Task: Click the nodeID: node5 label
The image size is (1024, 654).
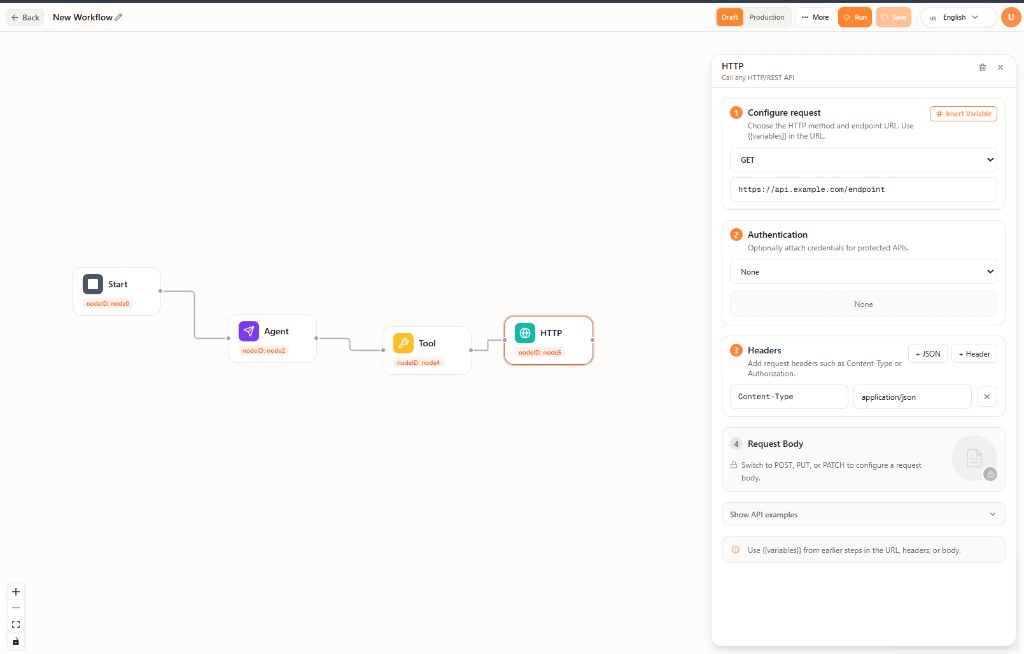Action: [x=539, y=352]
